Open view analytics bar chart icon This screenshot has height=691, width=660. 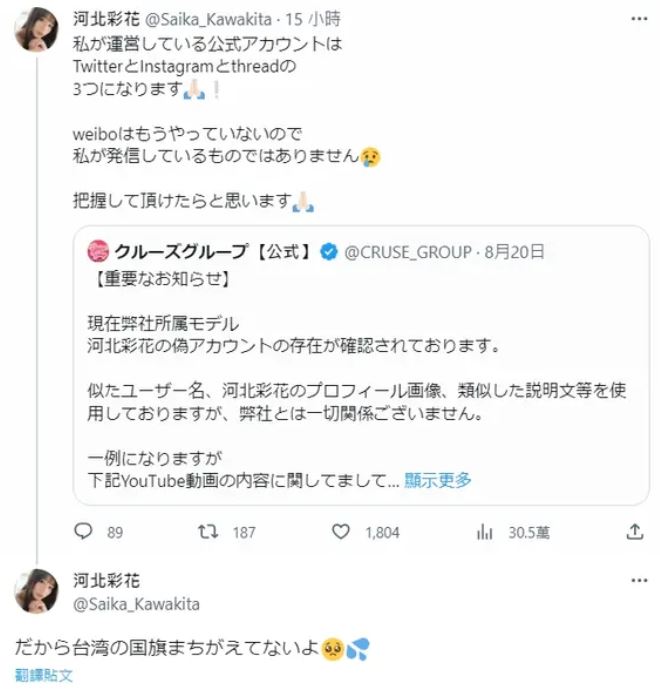pos(484,532)
